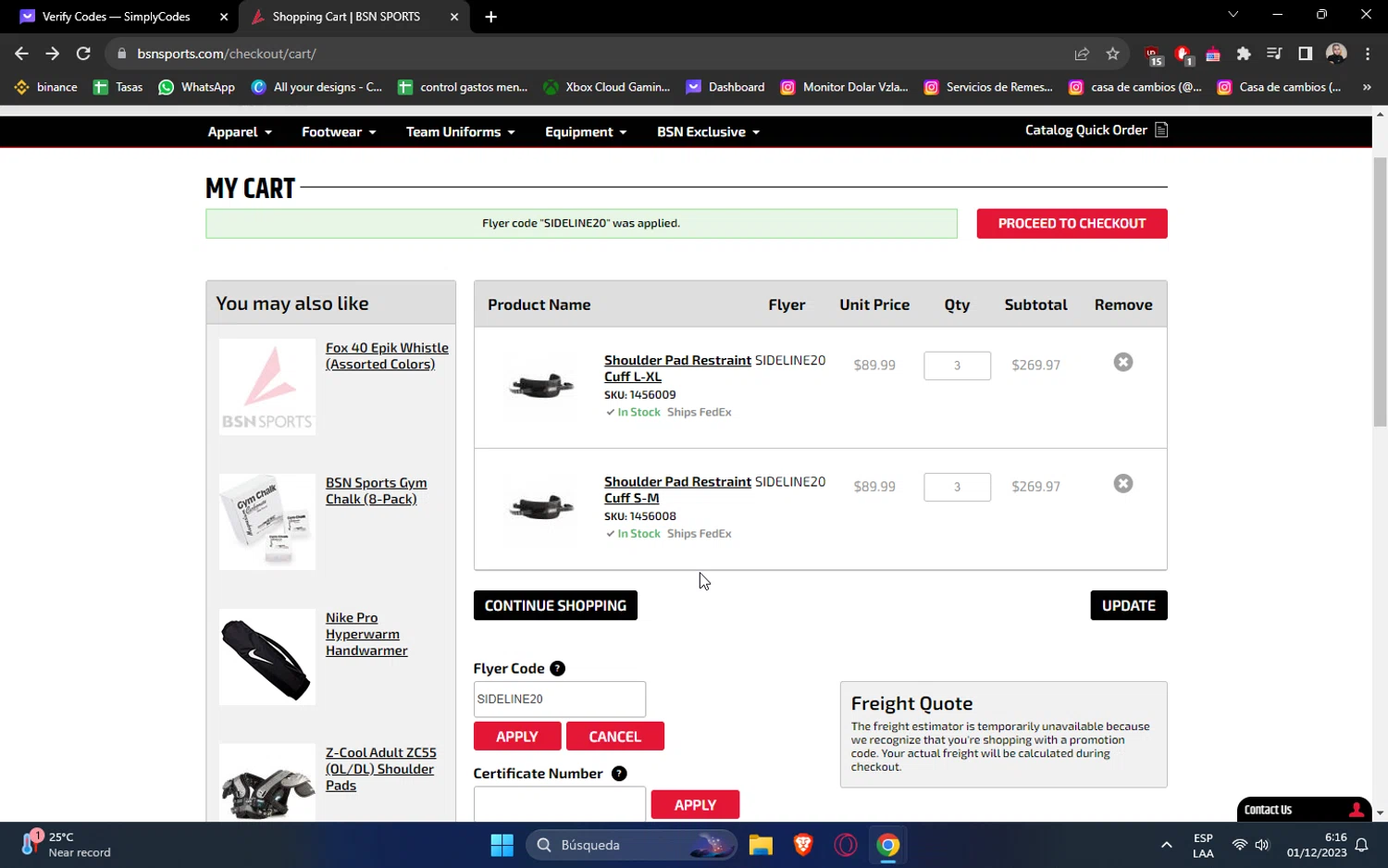Click the Gym Chalk product thumbnail
The image size is (1388, 868).
(267, 522)
